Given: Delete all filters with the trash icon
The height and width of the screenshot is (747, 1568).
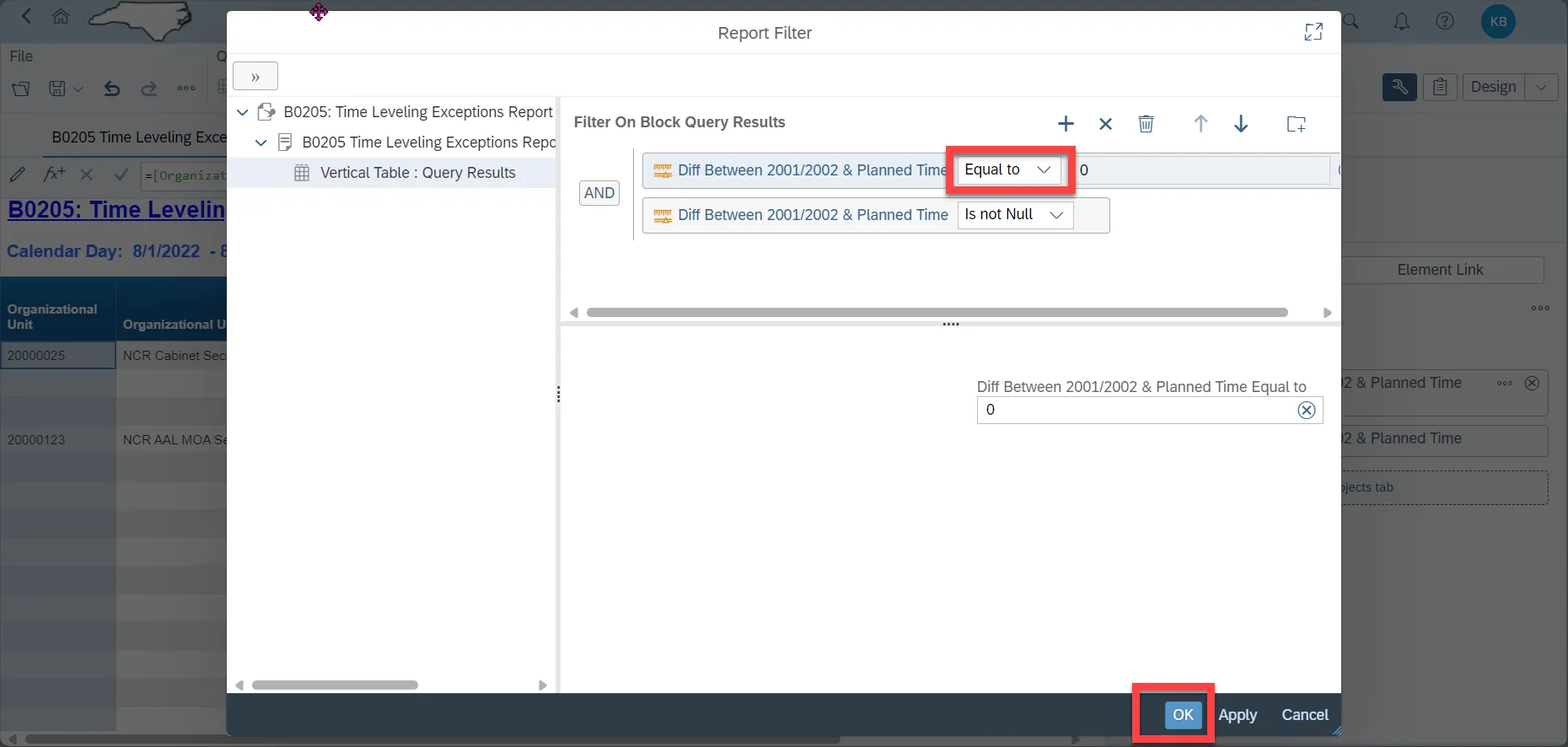Looking at the screenshot, I should click(1146, 124).
